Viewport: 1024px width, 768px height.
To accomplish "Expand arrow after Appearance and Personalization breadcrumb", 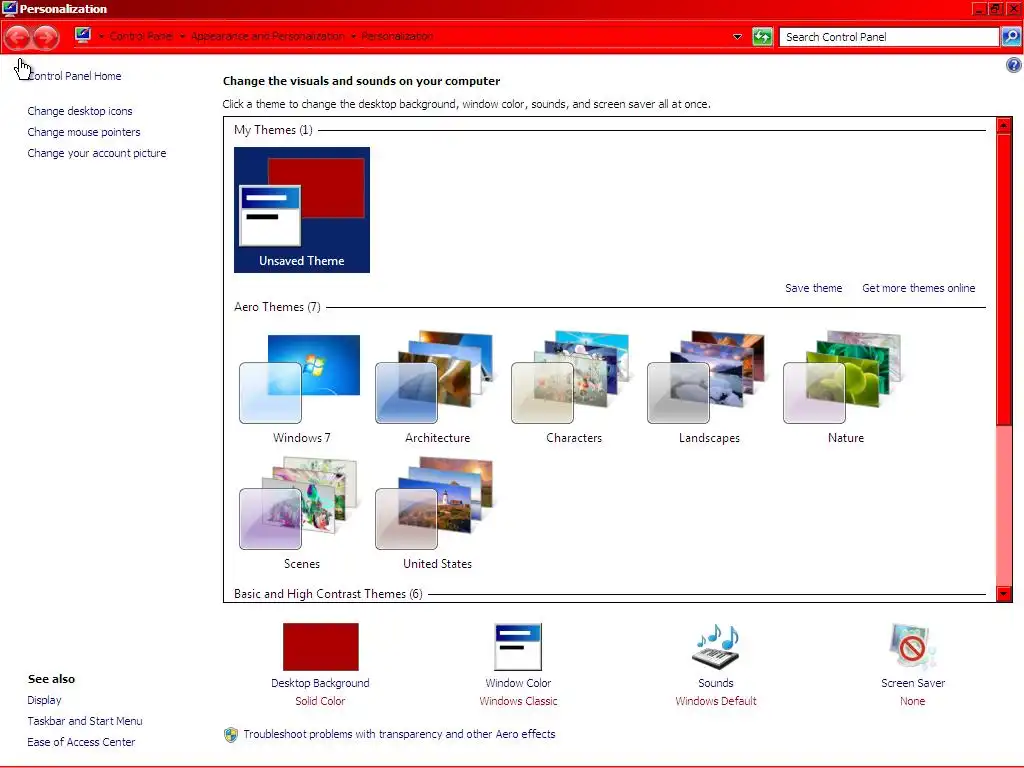I will point(353,37).
